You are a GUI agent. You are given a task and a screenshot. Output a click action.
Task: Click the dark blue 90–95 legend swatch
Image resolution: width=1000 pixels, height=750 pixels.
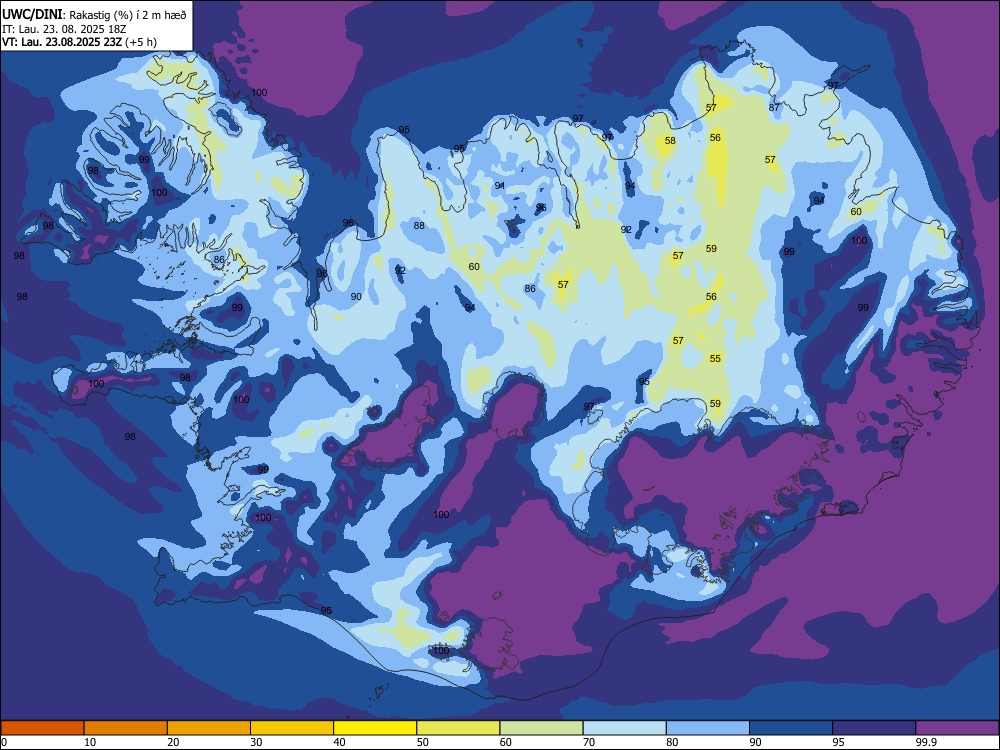[791, 727]
